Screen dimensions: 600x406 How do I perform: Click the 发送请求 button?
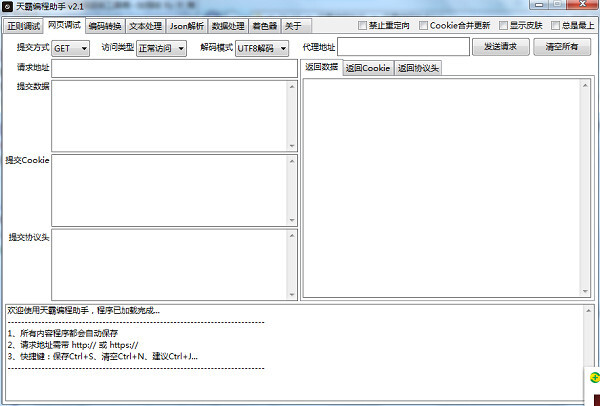pos(501,47)
